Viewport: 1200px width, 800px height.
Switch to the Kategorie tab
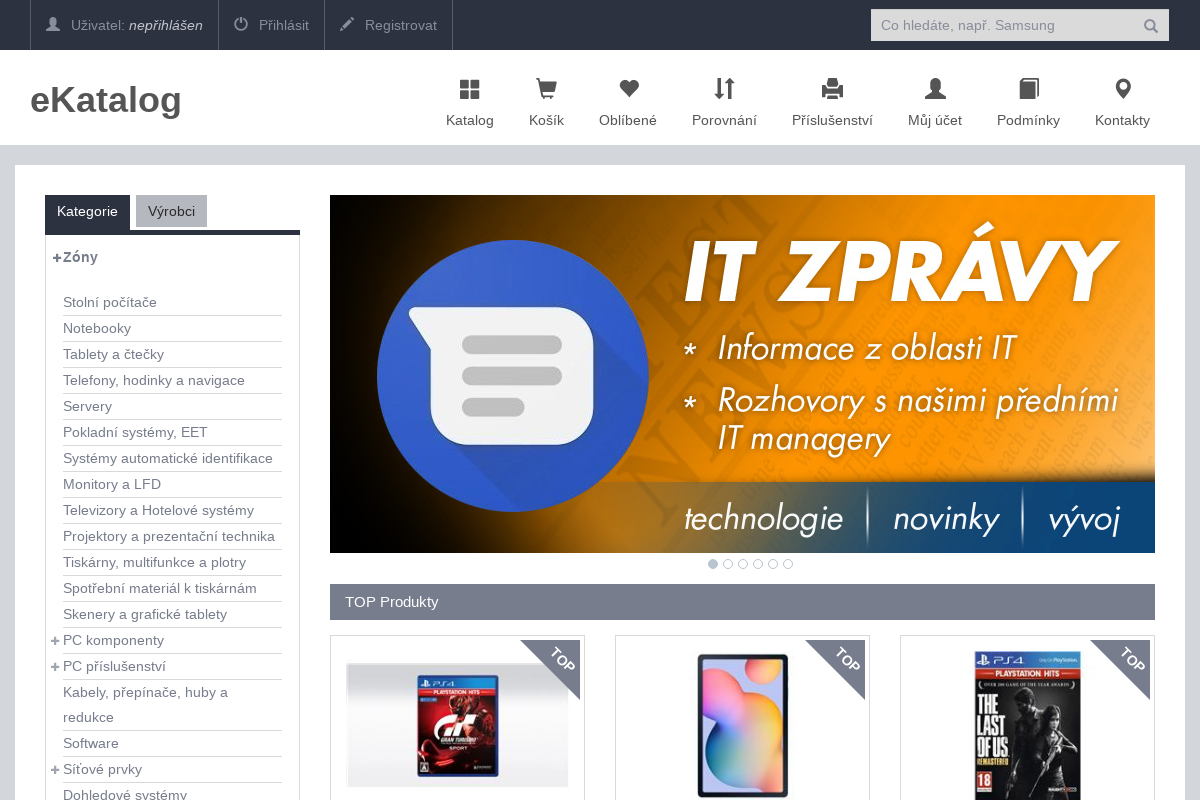(x=87, y=212)
